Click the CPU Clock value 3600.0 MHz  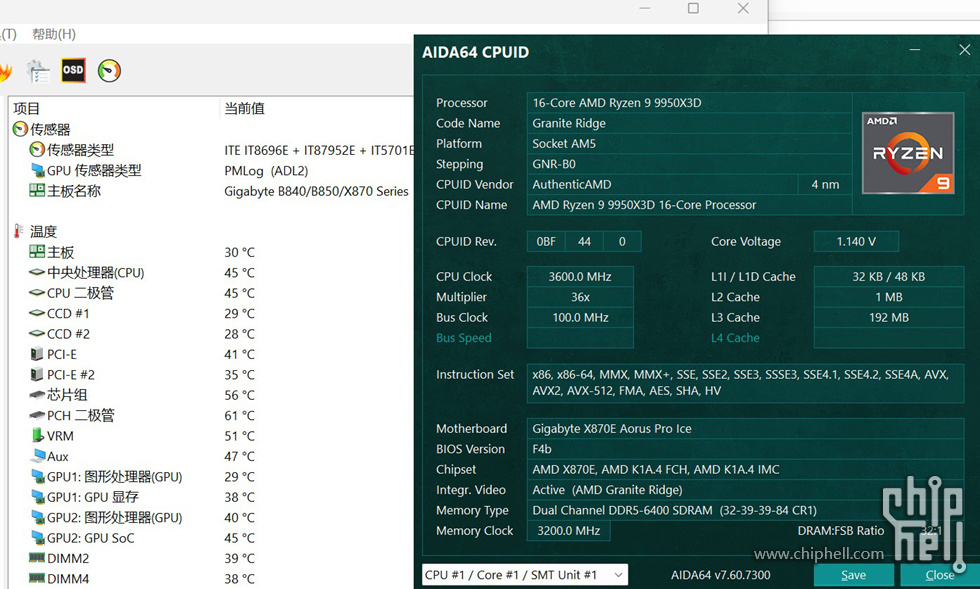pos(580,276)
